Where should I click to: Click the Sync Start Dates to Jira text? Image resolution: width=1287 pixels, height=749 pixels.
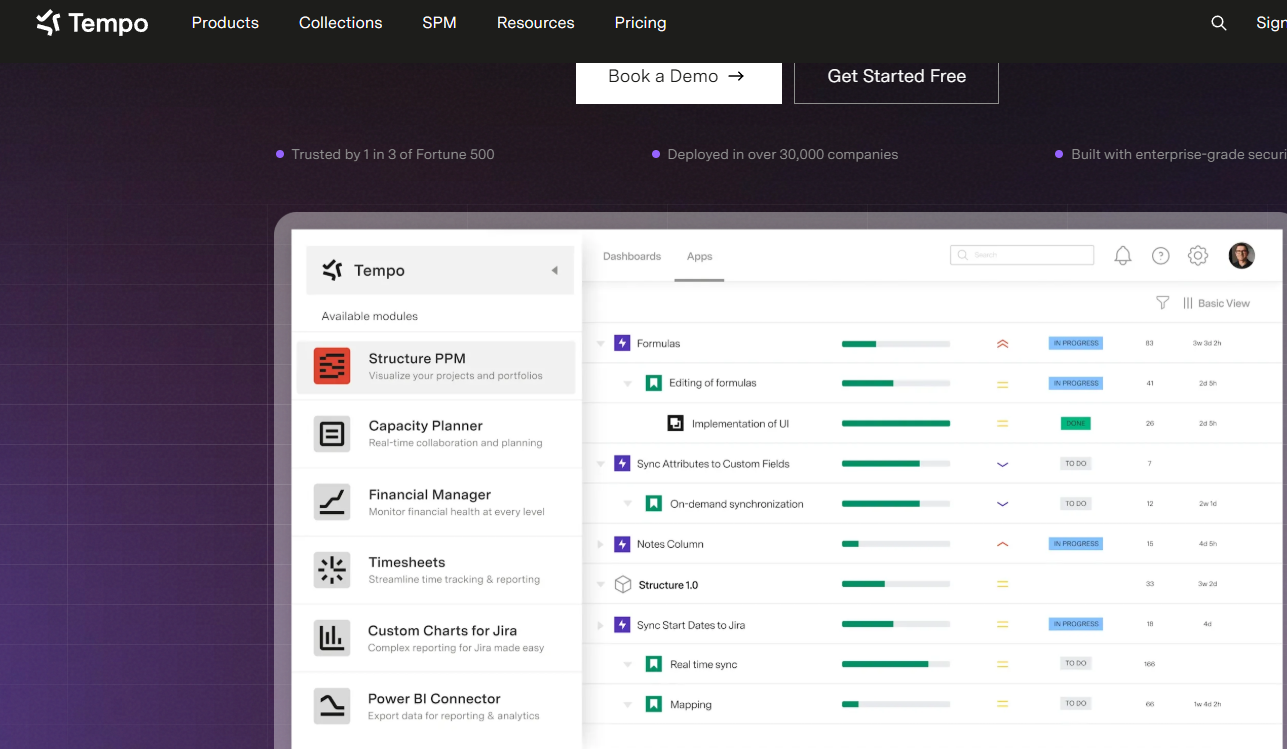(x=691, y=625)
